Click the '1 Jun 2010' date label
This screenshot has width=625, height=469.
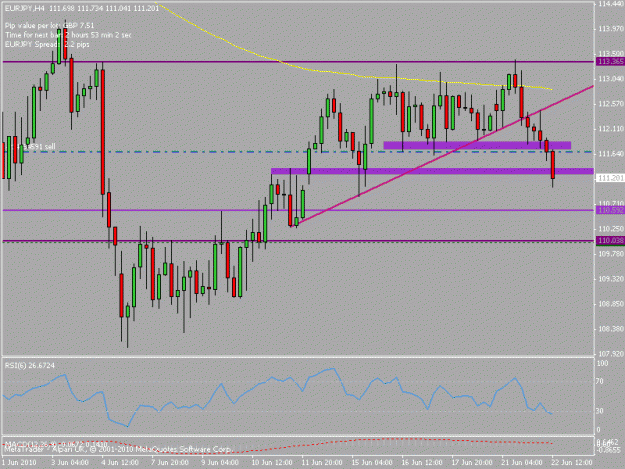[x=19, y=462]
